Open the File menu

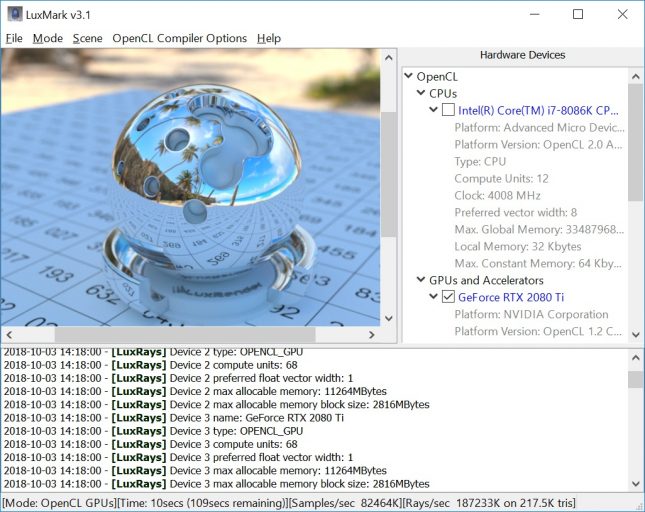(x=14, y=38)
